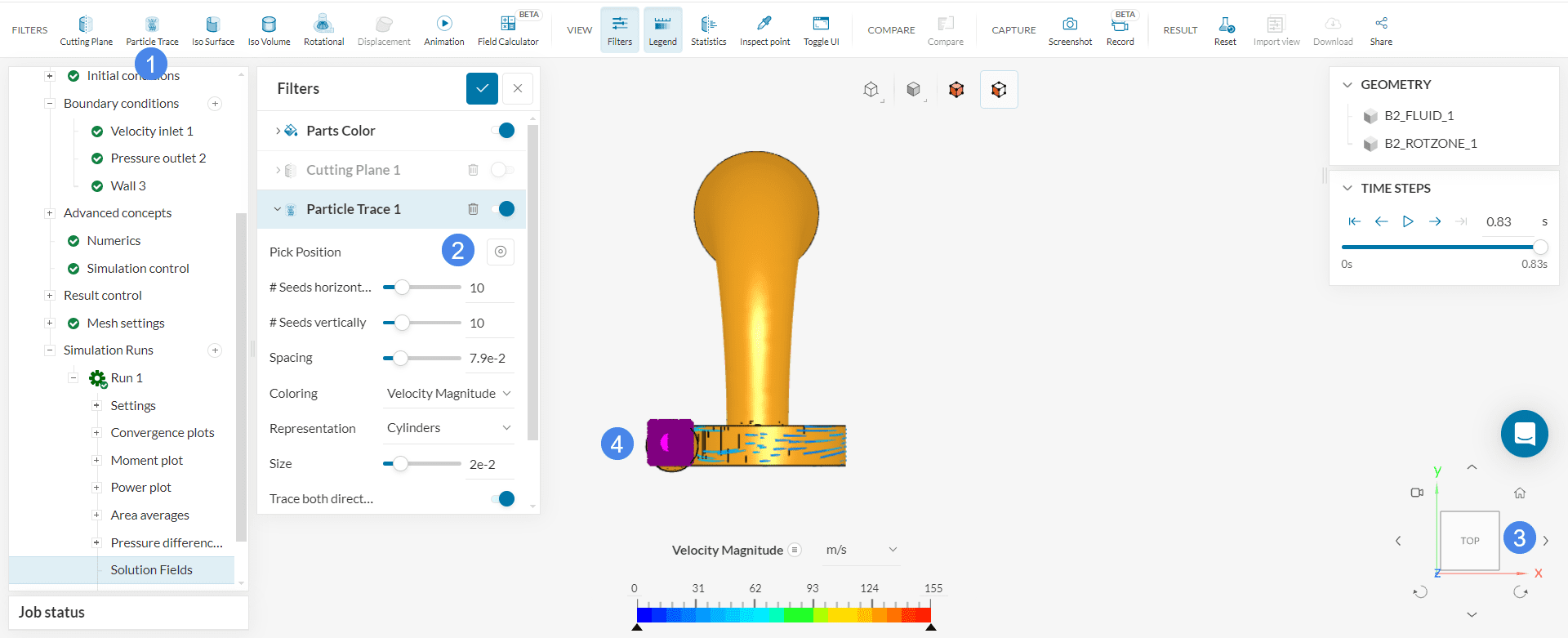Image resolution: width=1568 pixels, height=638 pixels.
Task: Delete the Particle Trace 1 filter
Action: tap(473, 209)
